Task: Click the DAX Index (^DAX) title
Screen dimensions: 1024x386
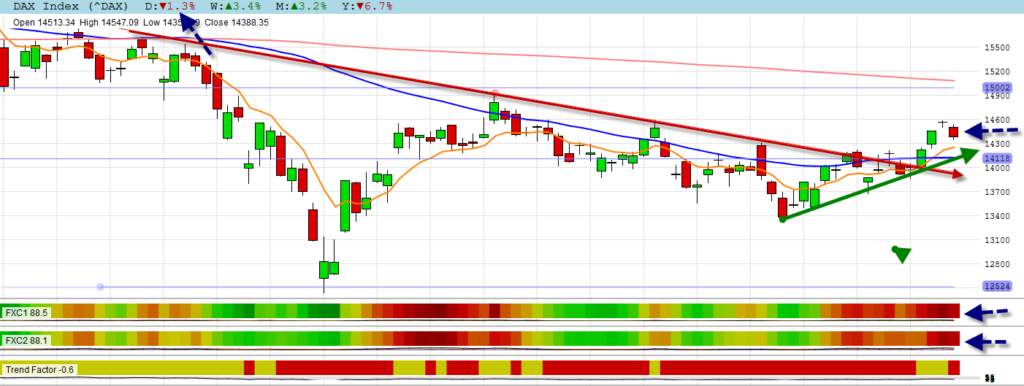Action: 68,7
